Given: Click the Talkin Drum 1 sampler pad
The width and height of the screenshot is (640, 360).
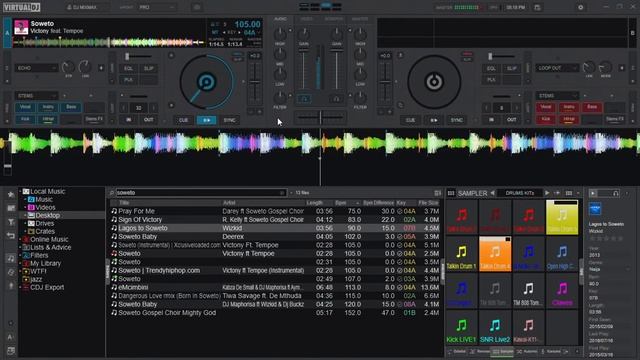Looking at the screenshot, I should [x=461, y=254].
